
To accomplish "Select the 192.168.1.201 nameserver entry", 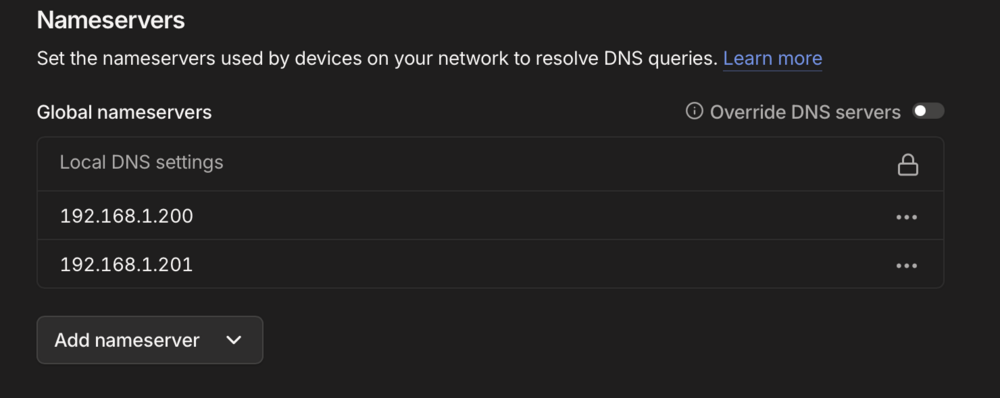I will [126, 265].
